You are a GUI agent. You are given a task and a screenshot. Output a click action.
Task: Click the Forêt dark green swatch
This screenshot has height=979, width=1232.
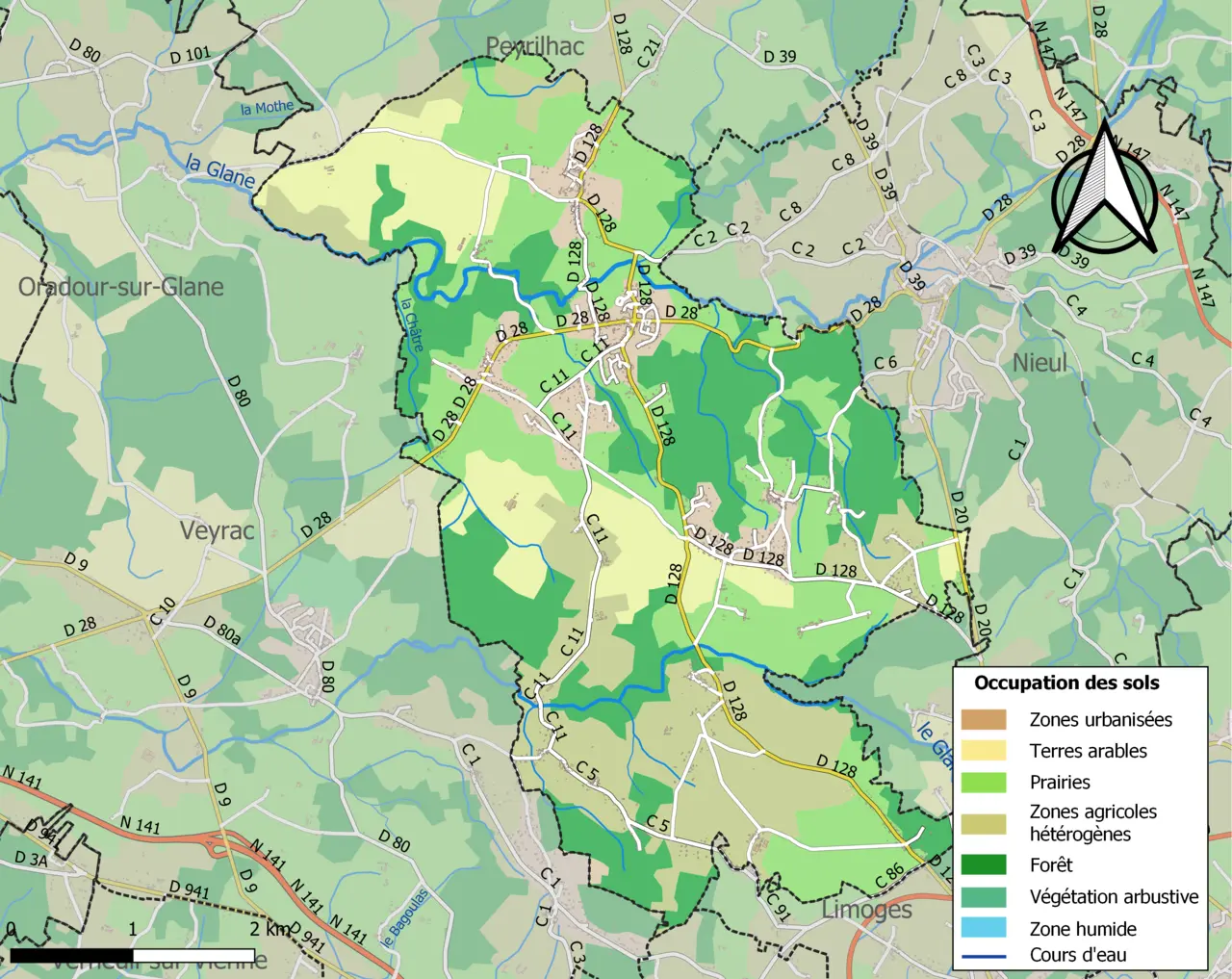pos(983,864)
